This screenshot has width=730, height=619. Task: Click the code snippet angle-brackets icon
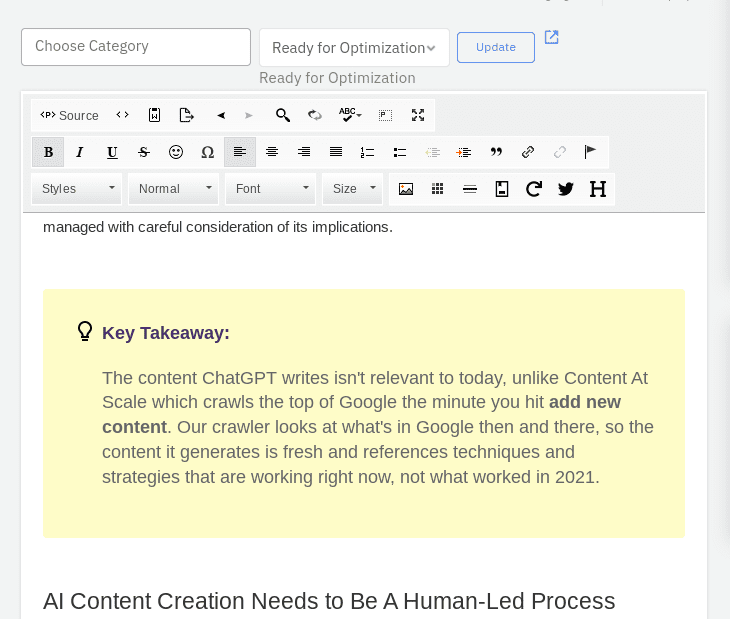tap(122, 115)
